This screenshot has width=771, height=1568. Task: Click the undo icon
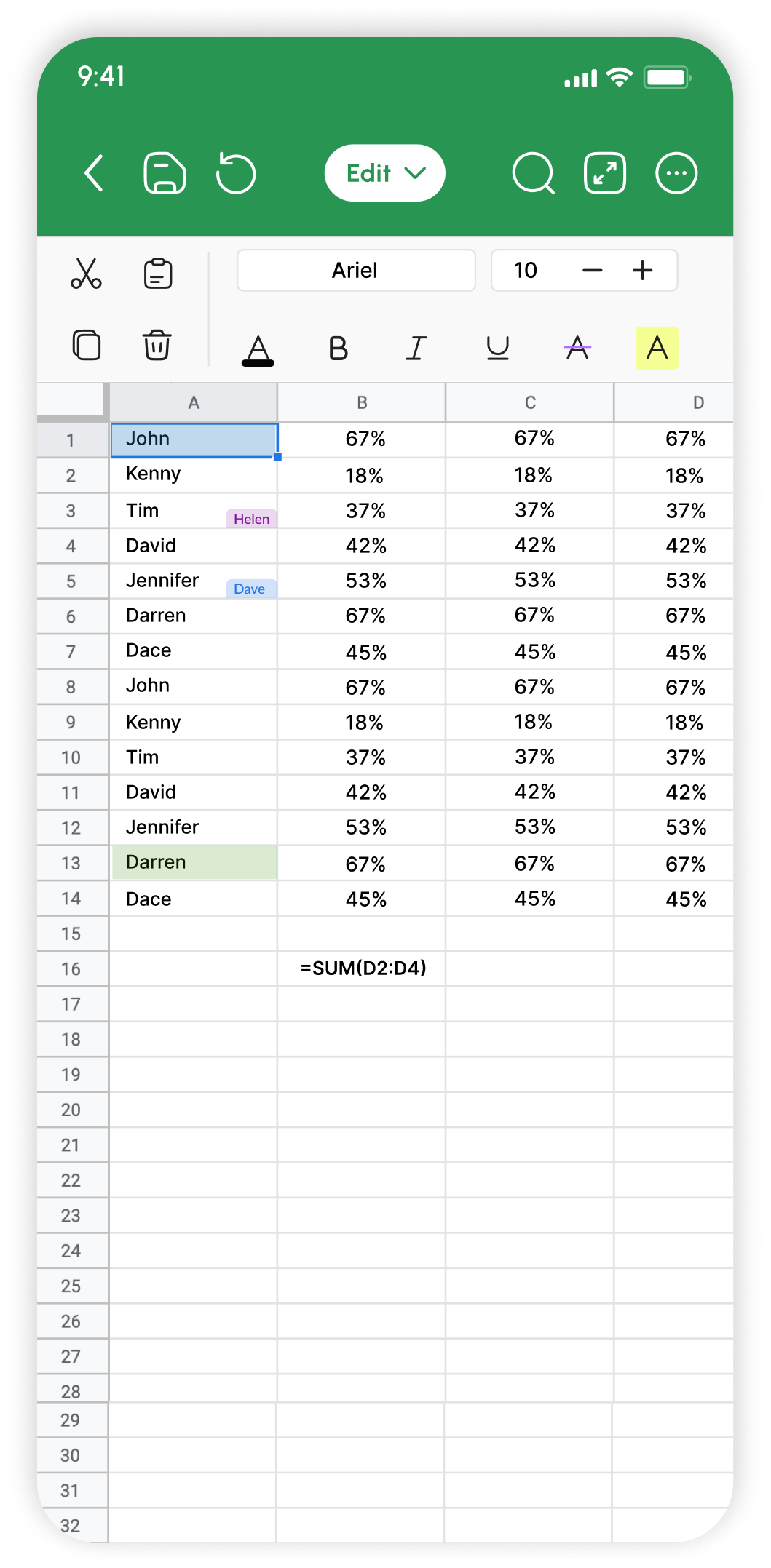click(x=236, y=173)
